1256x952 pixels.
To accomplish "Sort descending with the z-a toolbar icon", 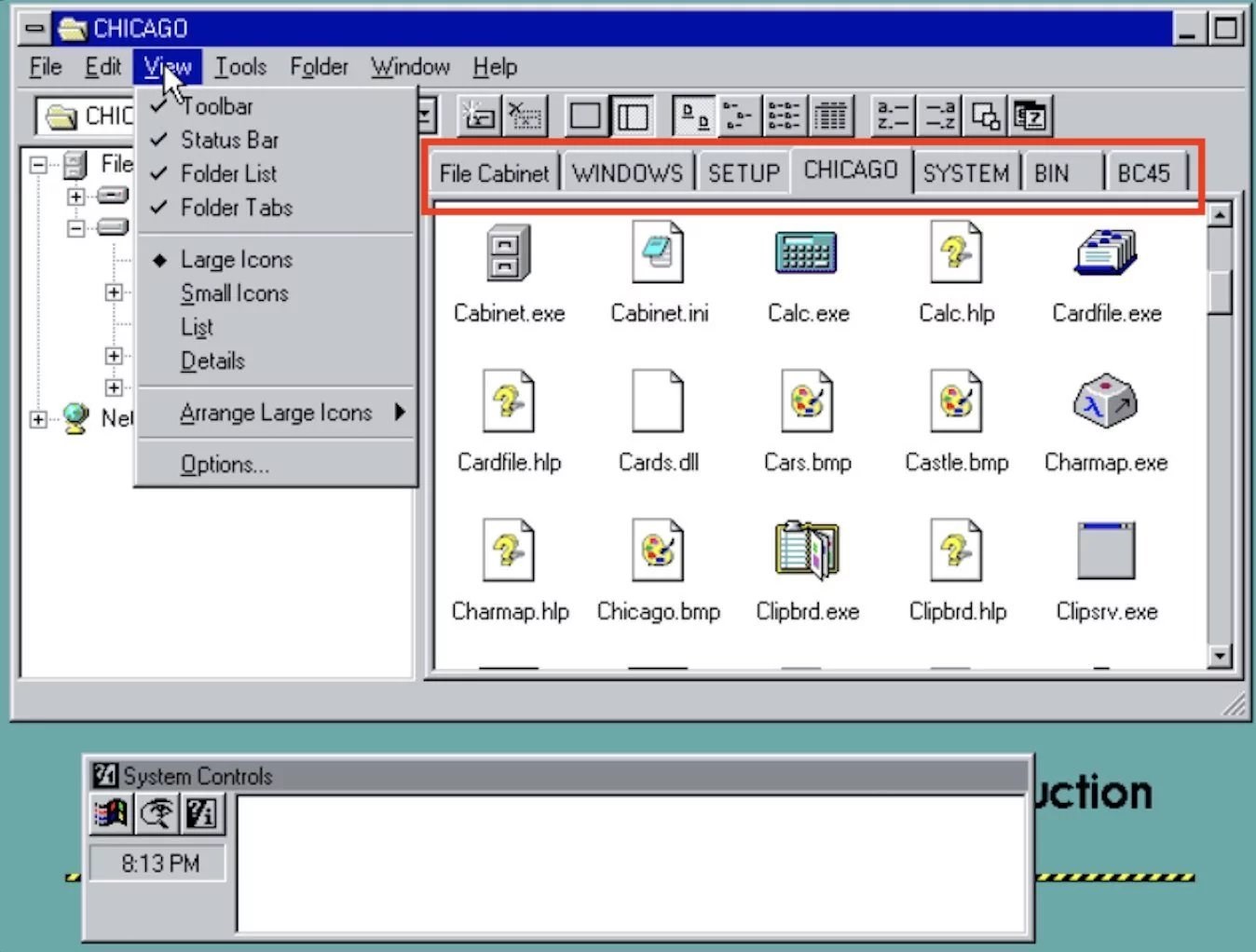I will point(939,116).
